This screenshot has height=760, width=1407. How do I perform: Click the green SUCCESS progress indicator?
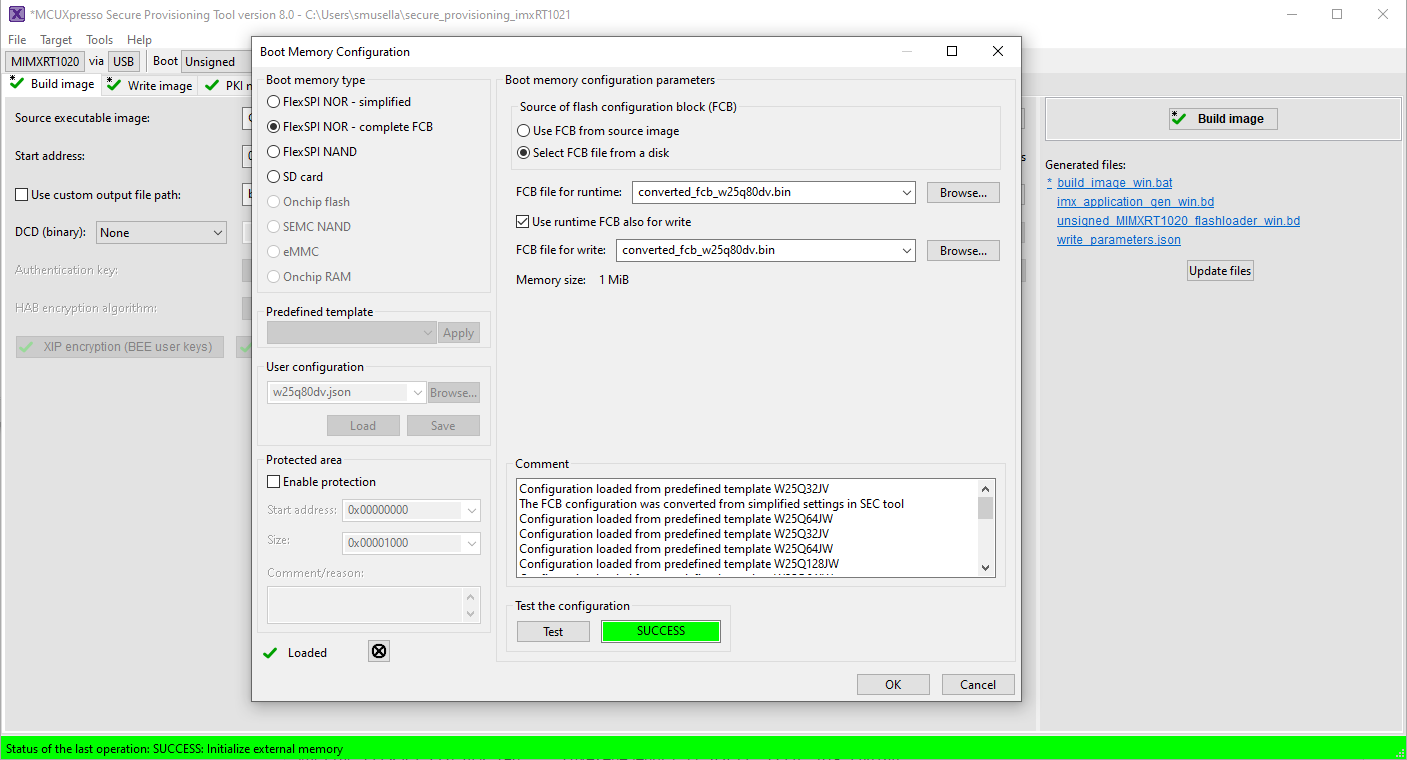pyautogui.click(x=660, y=631)
